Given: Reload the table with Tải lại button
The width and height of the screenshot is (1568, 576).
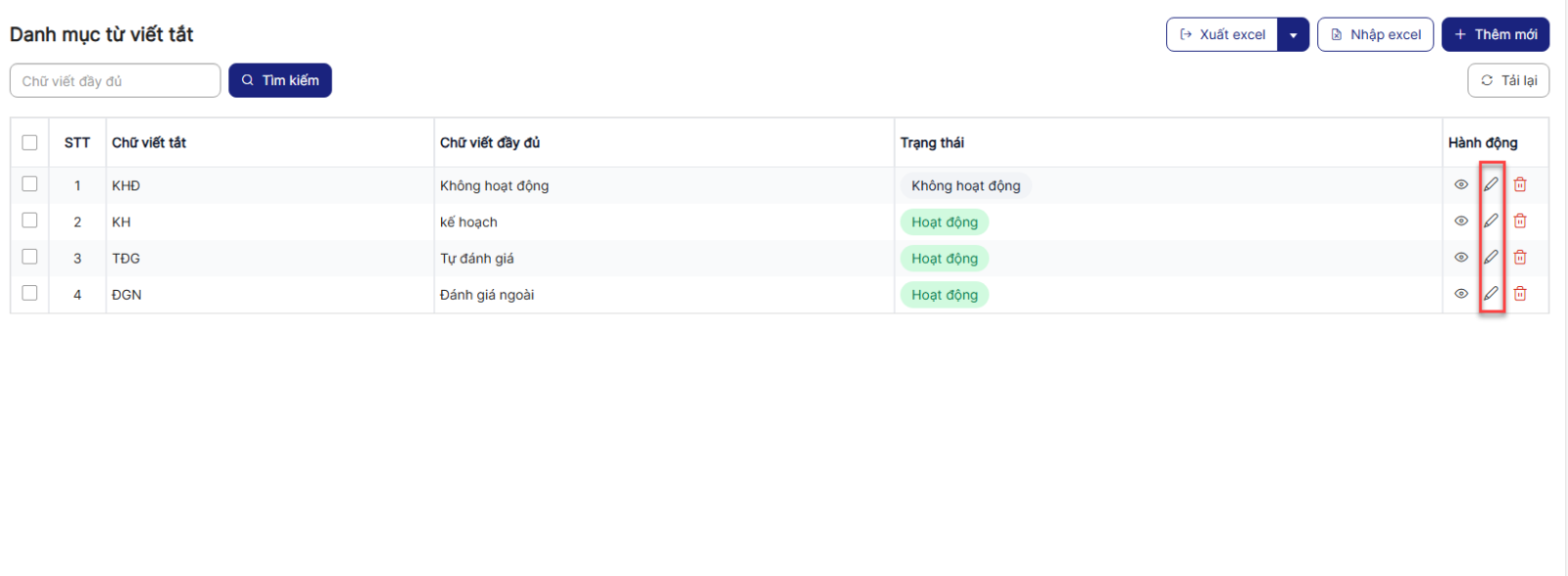Looking at the screenshot, I should pyautogui.click(x=1508, y=80).
